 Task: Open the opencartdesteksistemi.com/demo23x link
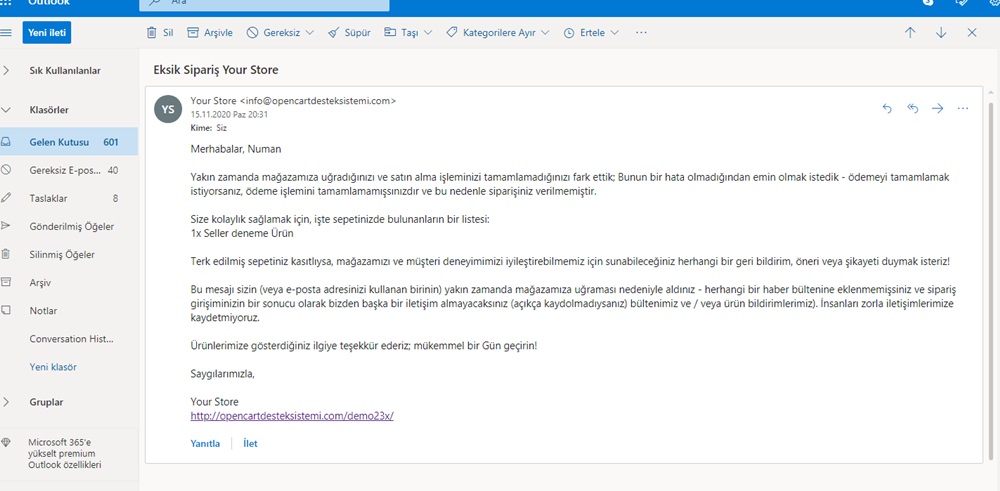click(292, 416)
